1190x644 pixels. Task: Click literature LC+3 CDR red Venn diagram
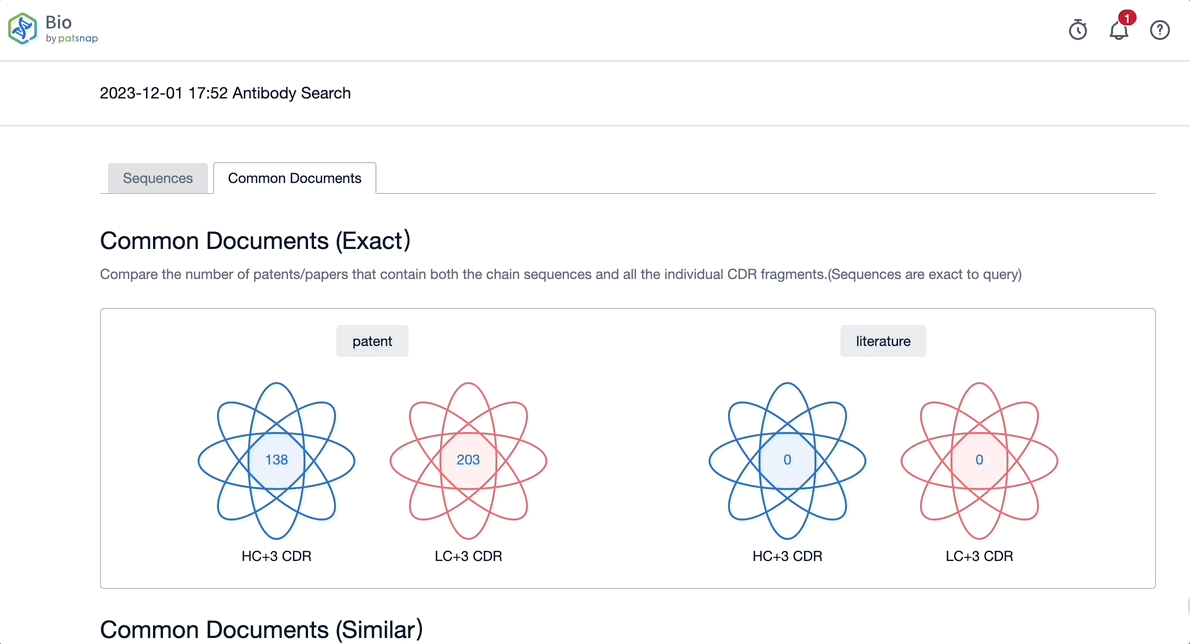[x=979, y=460]
